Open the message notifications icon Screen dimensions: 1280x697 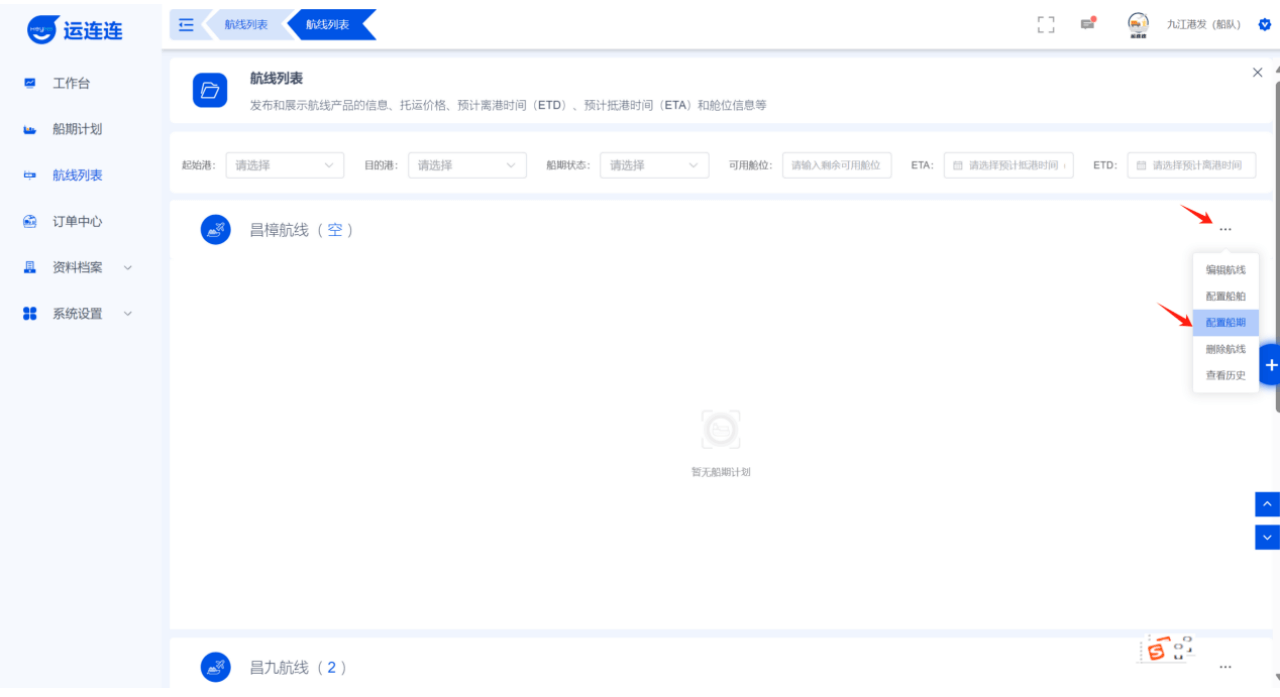[x=1087, y=25]
